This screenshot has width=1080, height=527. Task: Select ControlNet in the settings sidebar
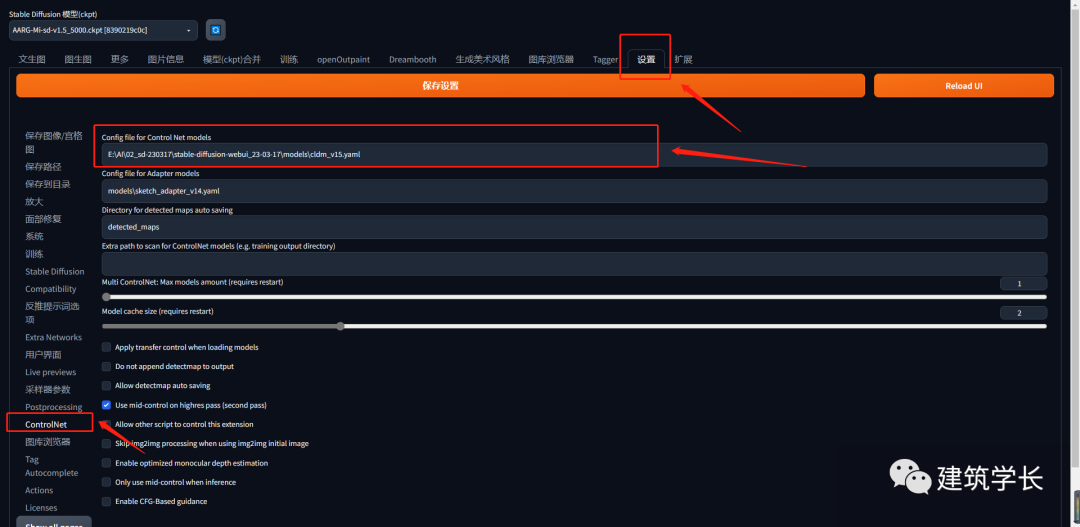(x=46, y=424)
